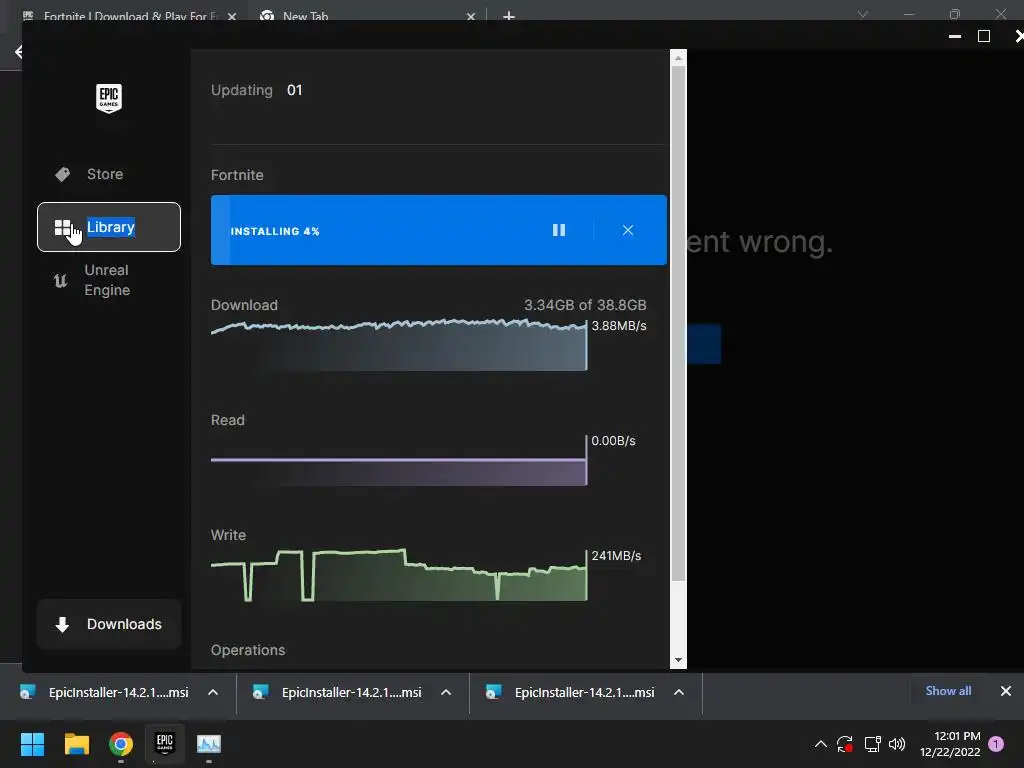Click the Epic Games logo in sidebar
Screen dimensions: 1024x768
(108, 98)
